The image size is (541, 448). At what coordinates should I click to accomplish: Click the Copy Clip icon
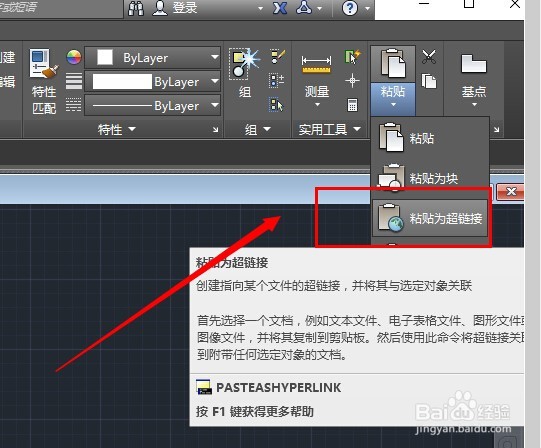click(429, 81)
